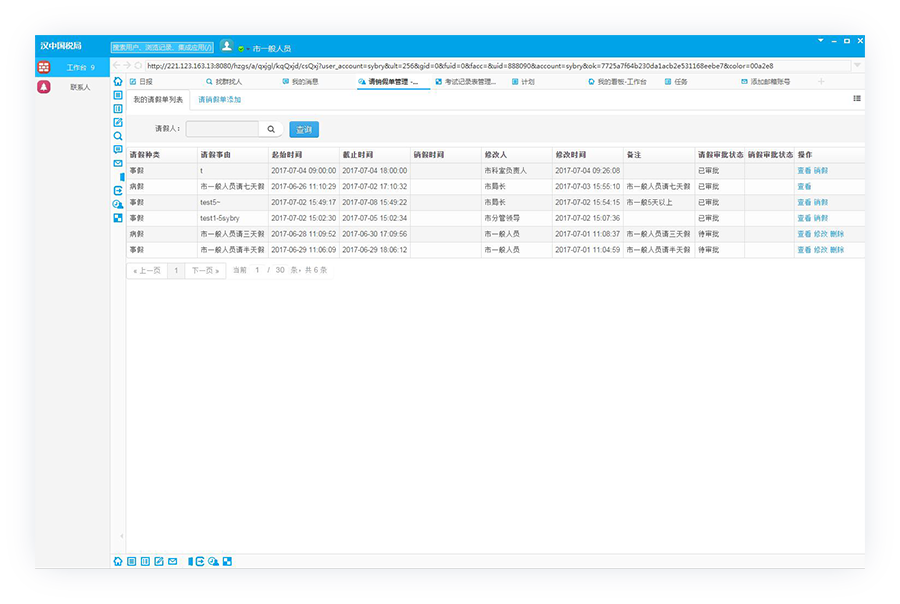The width and height of the screenshot is (900, 604).
Task: Click the browser refresh icon beside URL
Action: pyautogui.click(x=138, y=66)
